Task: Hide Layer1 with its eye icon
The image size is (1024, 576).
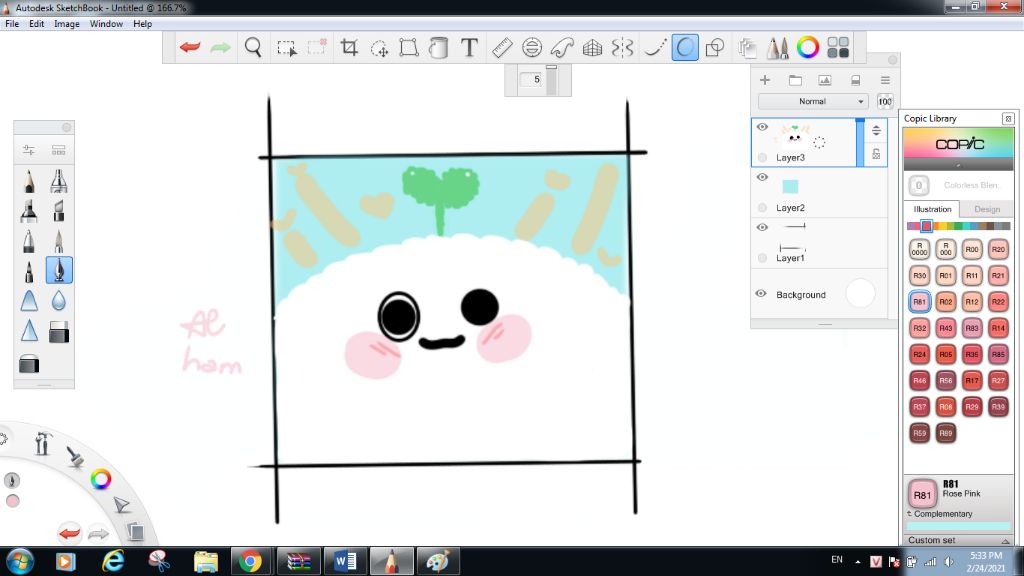Action: tap(762, 227)
